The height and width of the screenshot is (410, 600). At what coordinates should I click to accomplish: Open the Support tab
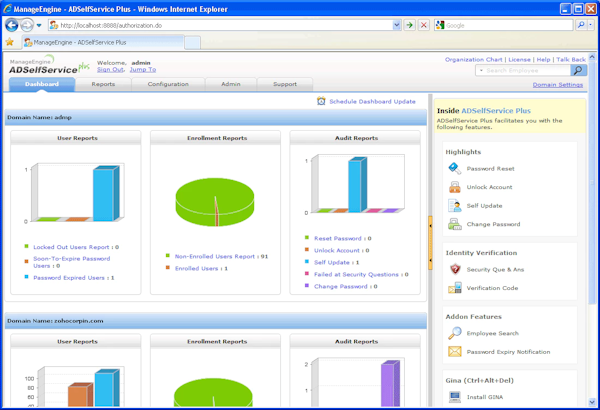point(285,84)
